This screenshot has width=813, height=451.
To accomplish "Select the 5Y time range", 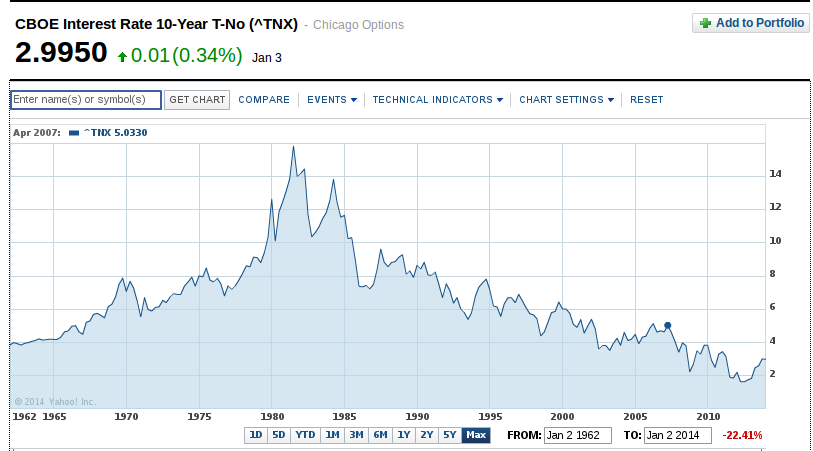I will (450, 435).
